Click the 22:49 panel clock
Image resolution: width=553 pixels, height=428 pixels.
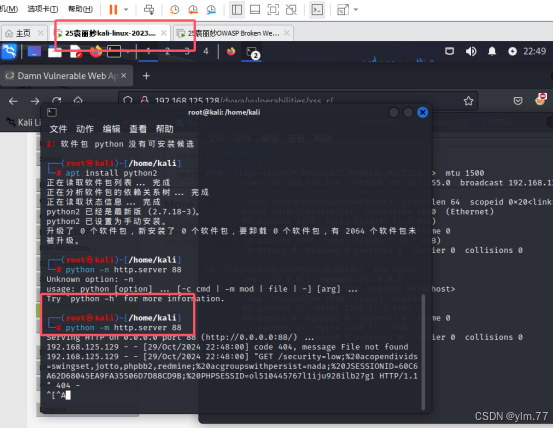click(534, 51)
